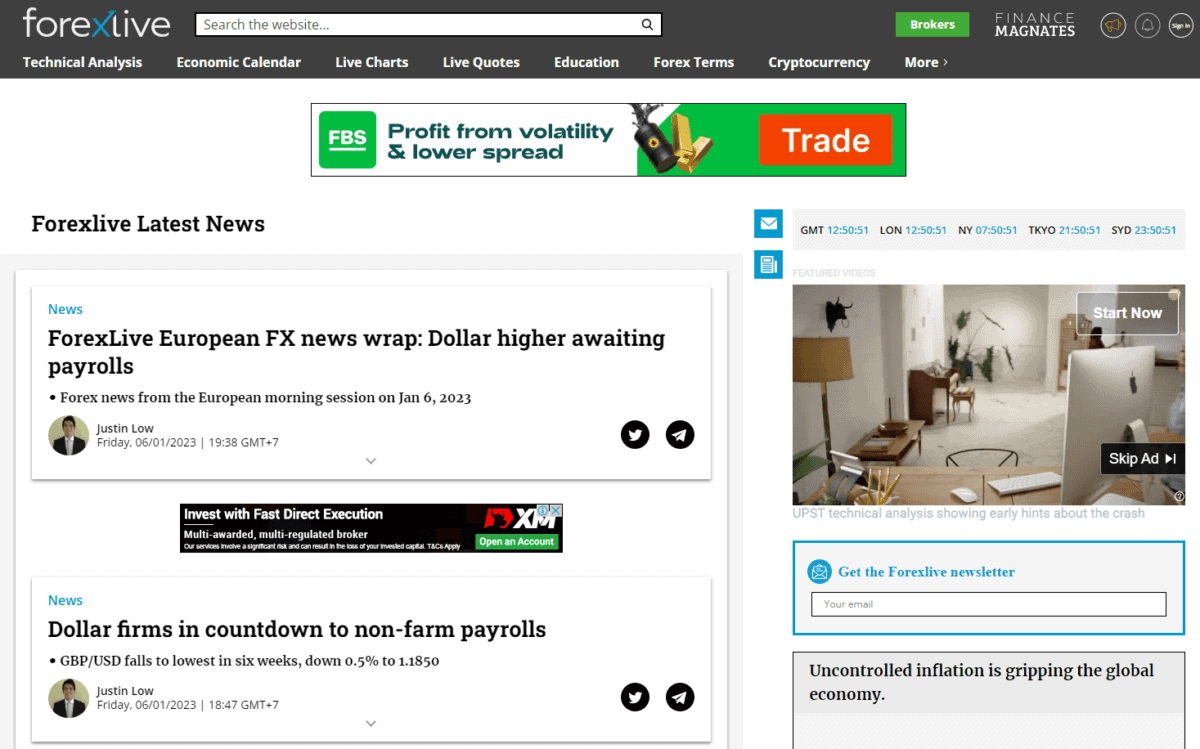Open the notifications bell icon
This screenshot has height=749, width=1200.
[x=1148, y=25]
